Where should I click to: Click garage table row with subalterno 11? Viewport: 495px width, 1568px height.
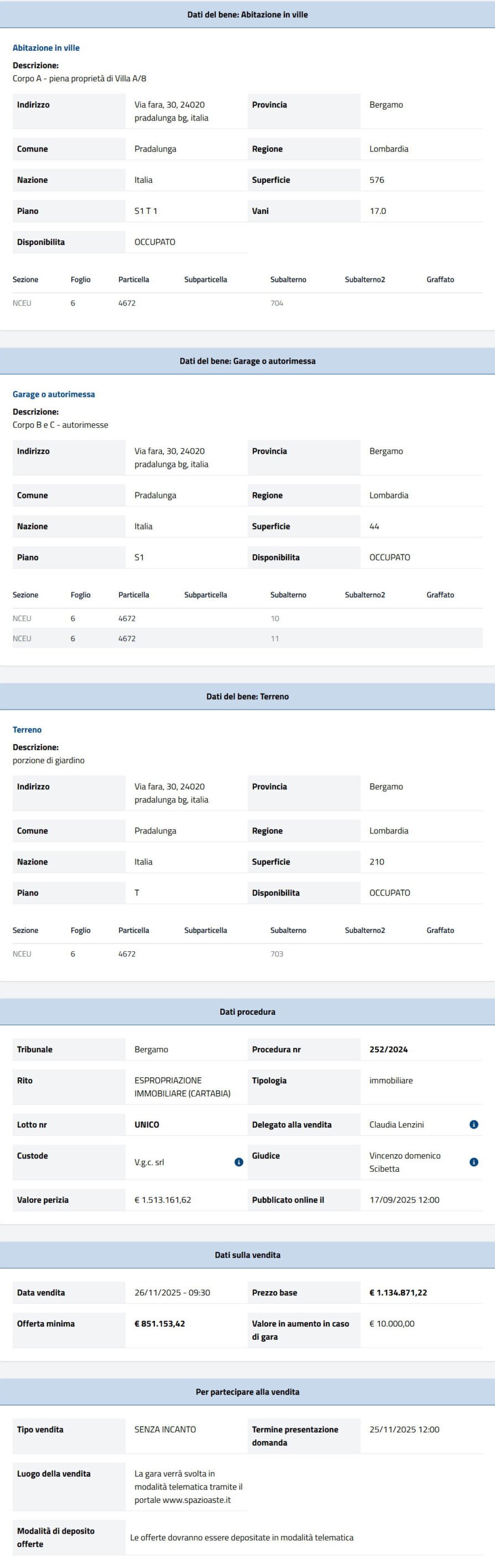247,638
